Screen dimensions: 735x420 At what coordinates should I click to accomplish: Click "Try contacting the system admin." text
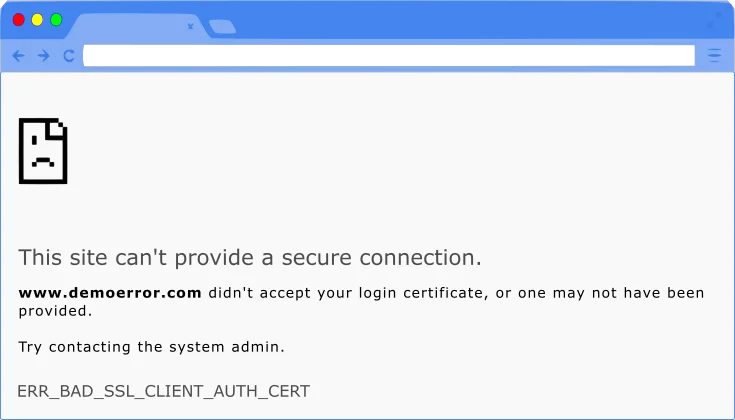tap(152, 347)
